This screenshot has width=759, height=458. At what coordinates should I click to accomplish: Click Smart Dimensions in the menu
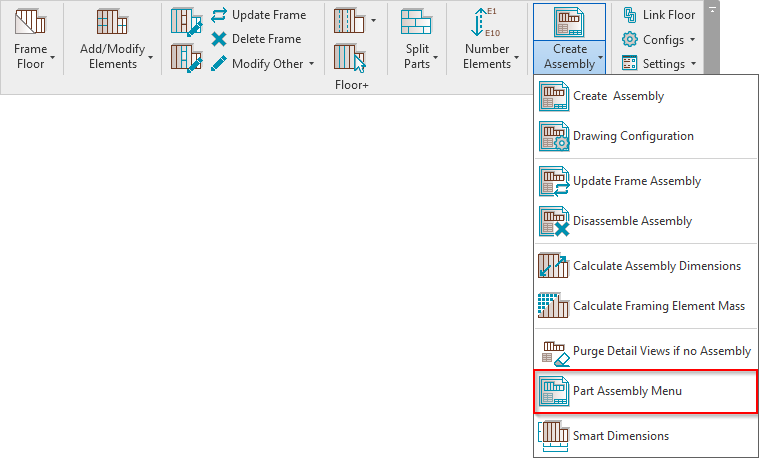click(621, 436)
